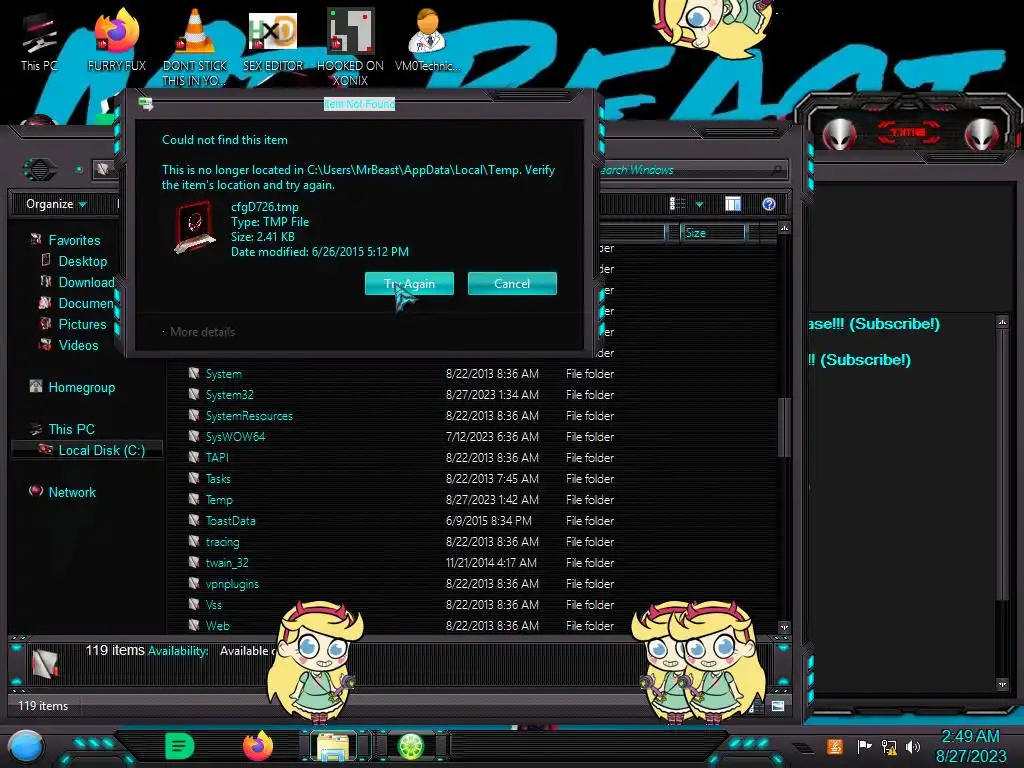
Task: Open the FURRY FUX Firefox desktop shortcut
Action: click(116, 41)
